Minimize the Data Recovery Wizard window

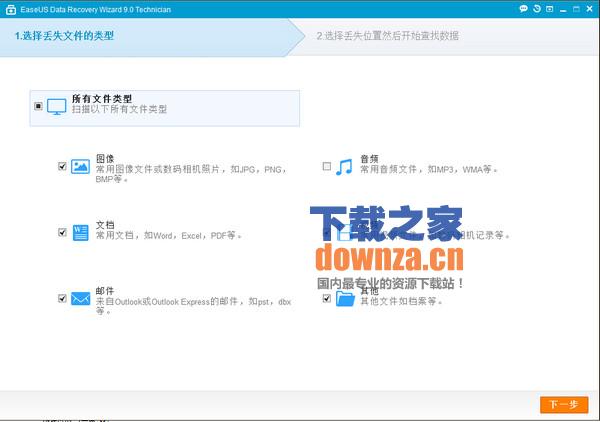[x=563, y=9]
